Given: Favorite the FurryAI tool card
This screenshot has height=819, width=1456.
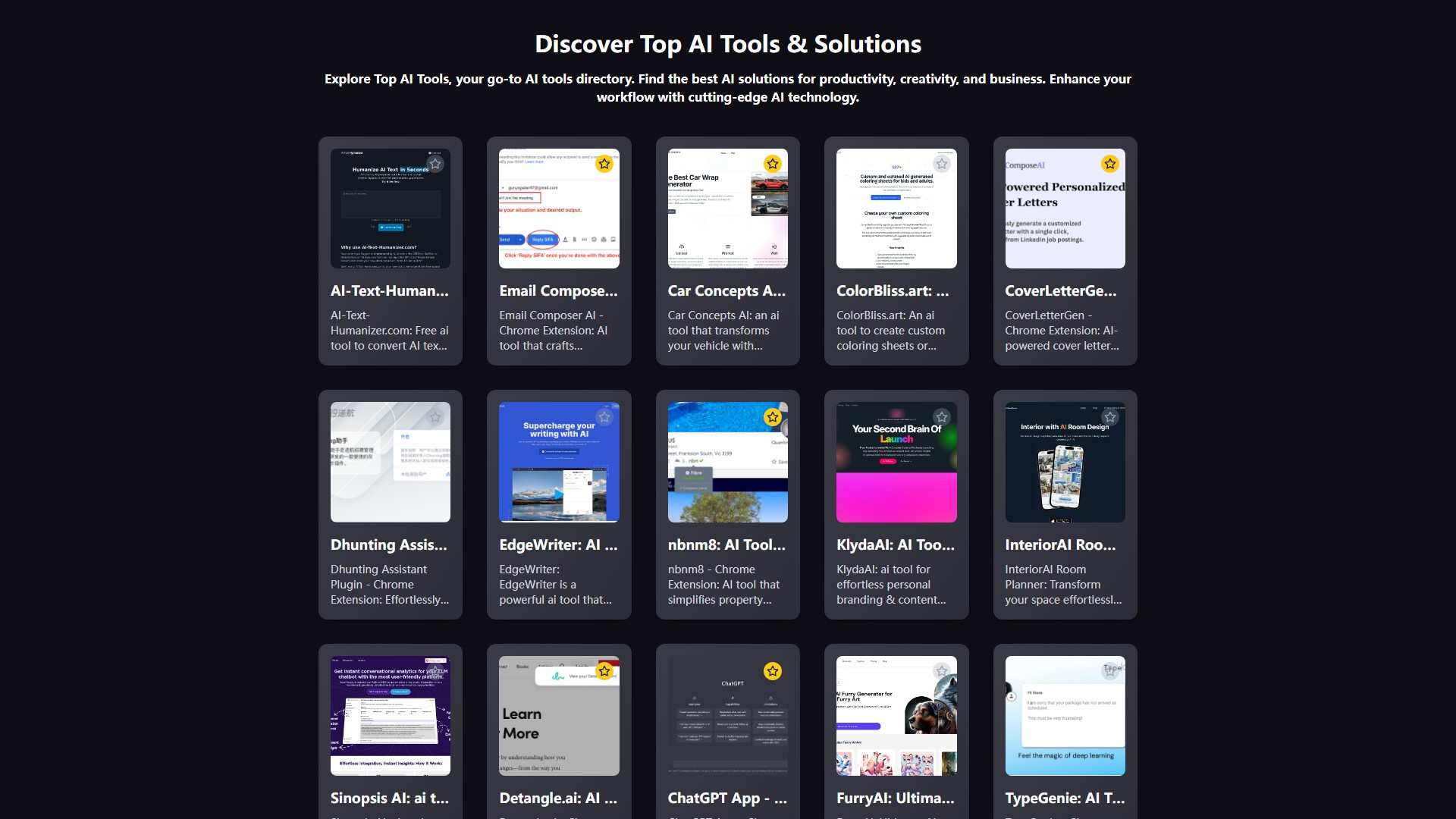Looking at the screenshot, I should point(941,671).
